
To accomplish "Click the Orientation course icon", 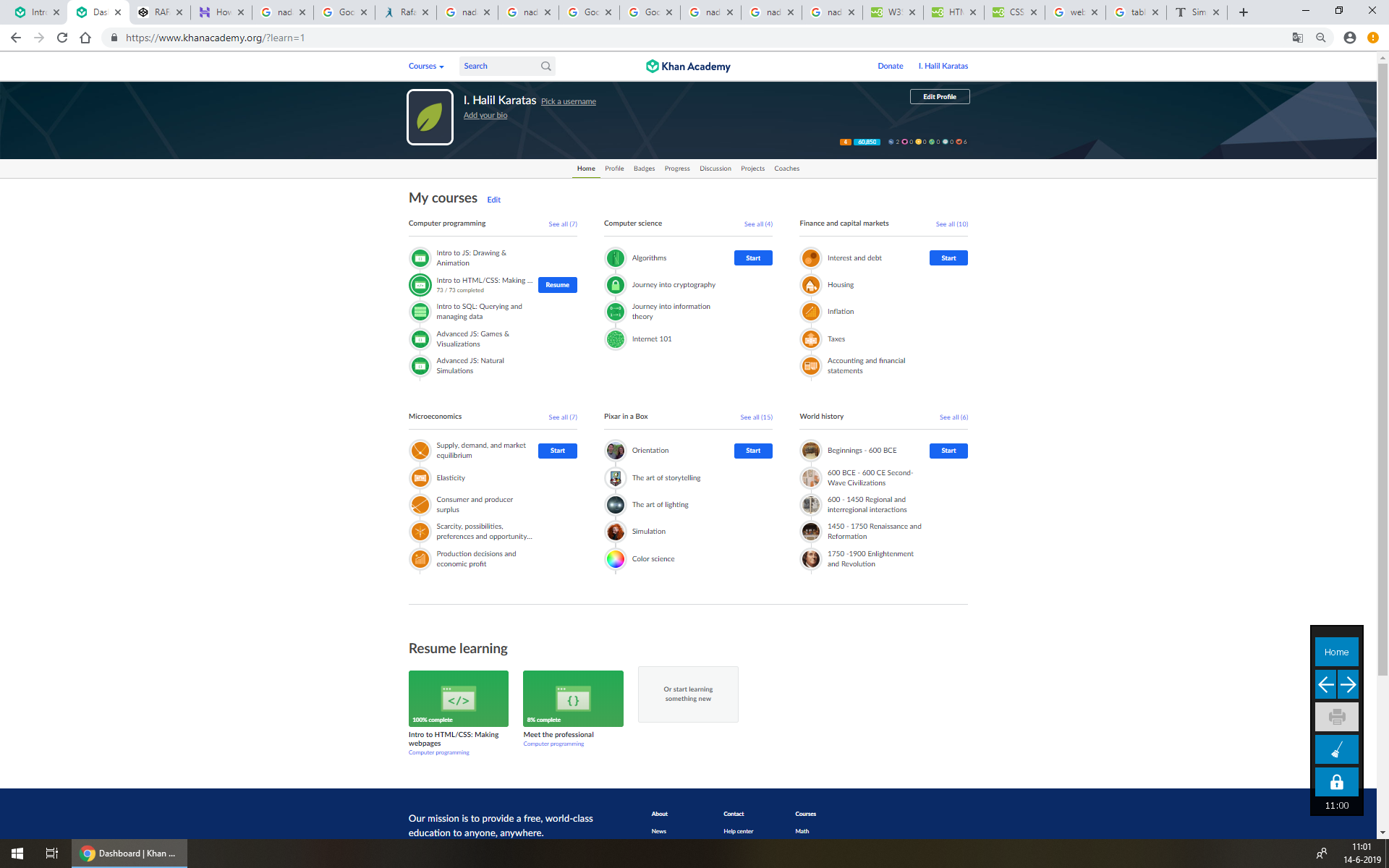I will 616,451.
